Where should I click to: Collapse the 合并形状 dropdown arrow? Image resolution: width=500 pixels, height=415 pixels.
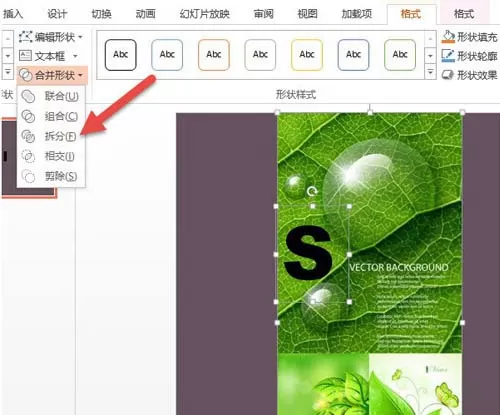(x=80, y=76)
